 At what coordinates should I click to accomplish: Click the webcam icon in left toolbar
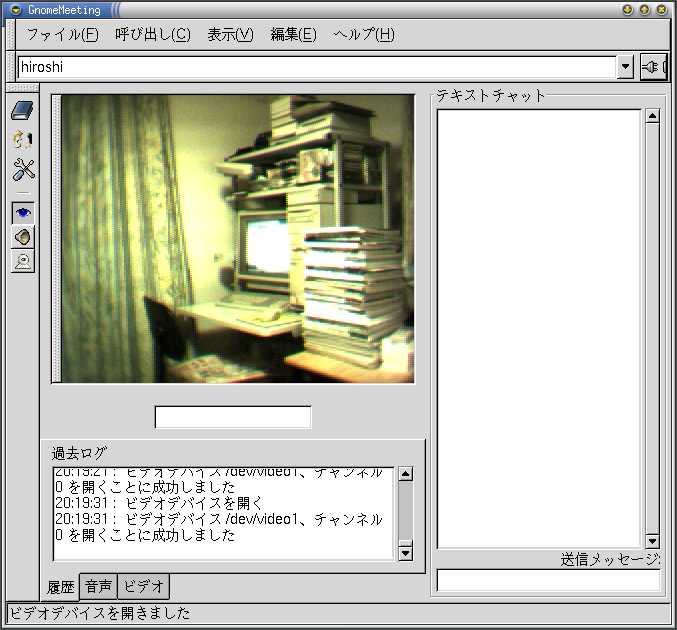(x=22, y=262)
